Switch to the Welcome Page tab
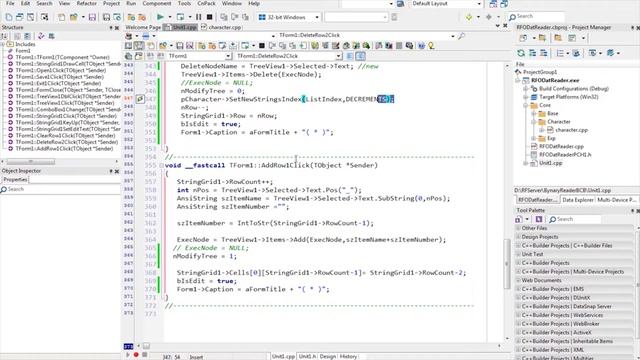The height and width of the screenshot is (360, 640). click(143, 27)
